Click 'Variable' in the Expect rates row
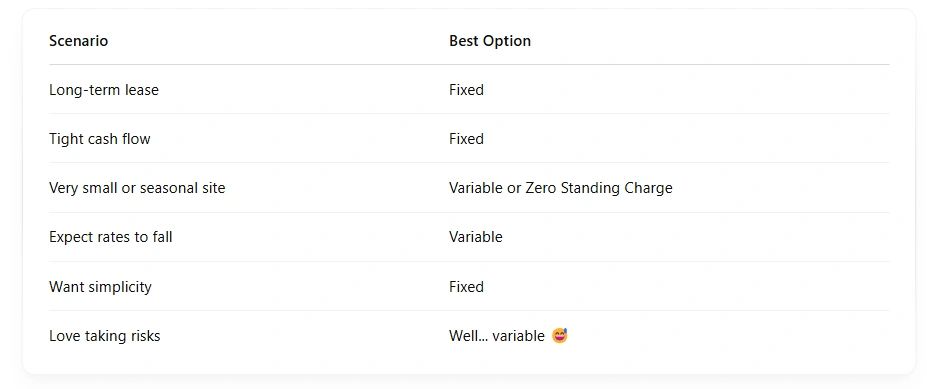 (476, 237)
